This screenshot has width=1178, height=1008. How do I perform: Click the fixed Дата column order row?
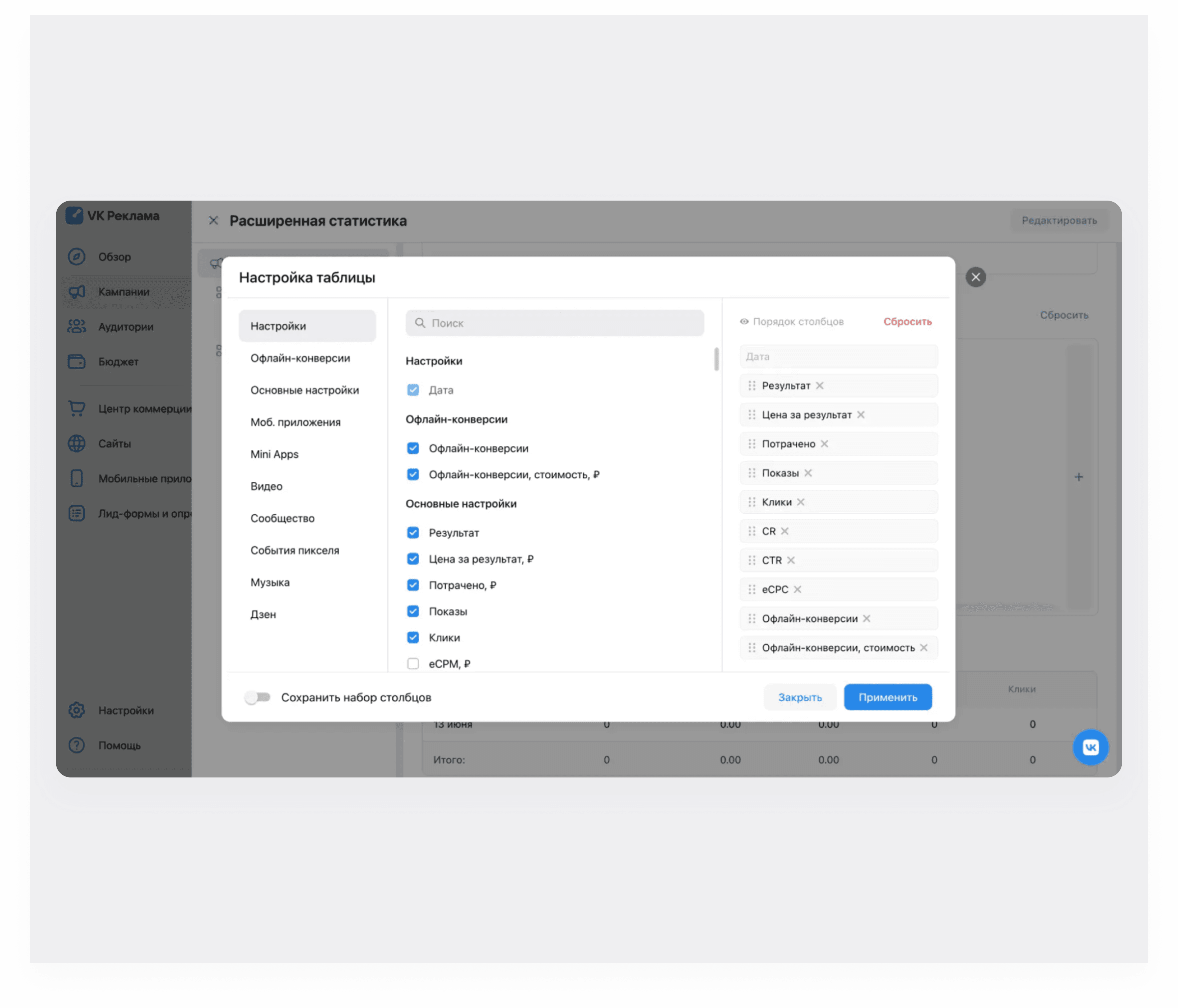tap(839, 357)
